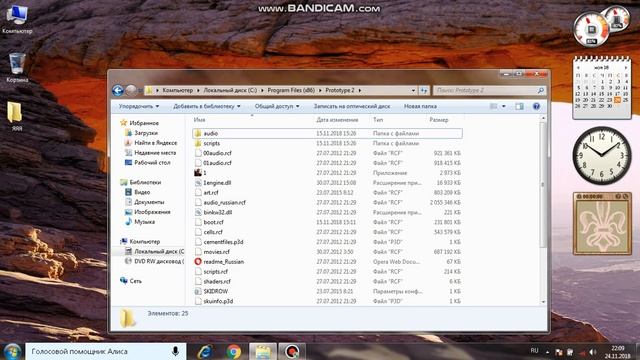Screen dimensions: 640x360
Task: Select Локальный диск (C:) in navigation tree
Action: pos(155,251)
